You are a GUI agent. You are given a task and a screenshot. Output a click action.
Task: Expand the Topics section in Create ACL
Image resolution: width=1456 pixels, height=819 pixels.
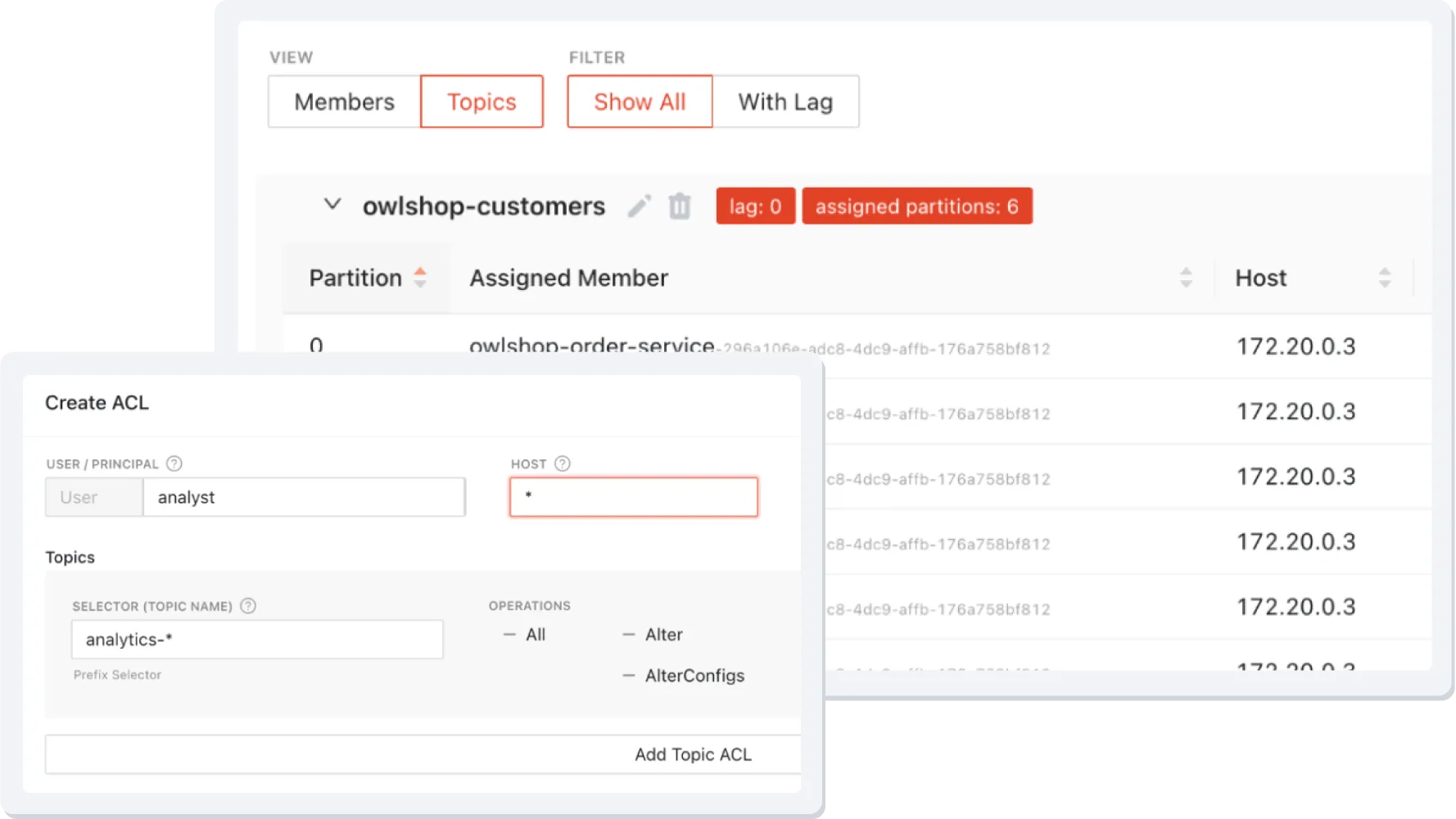pos(70,557)
